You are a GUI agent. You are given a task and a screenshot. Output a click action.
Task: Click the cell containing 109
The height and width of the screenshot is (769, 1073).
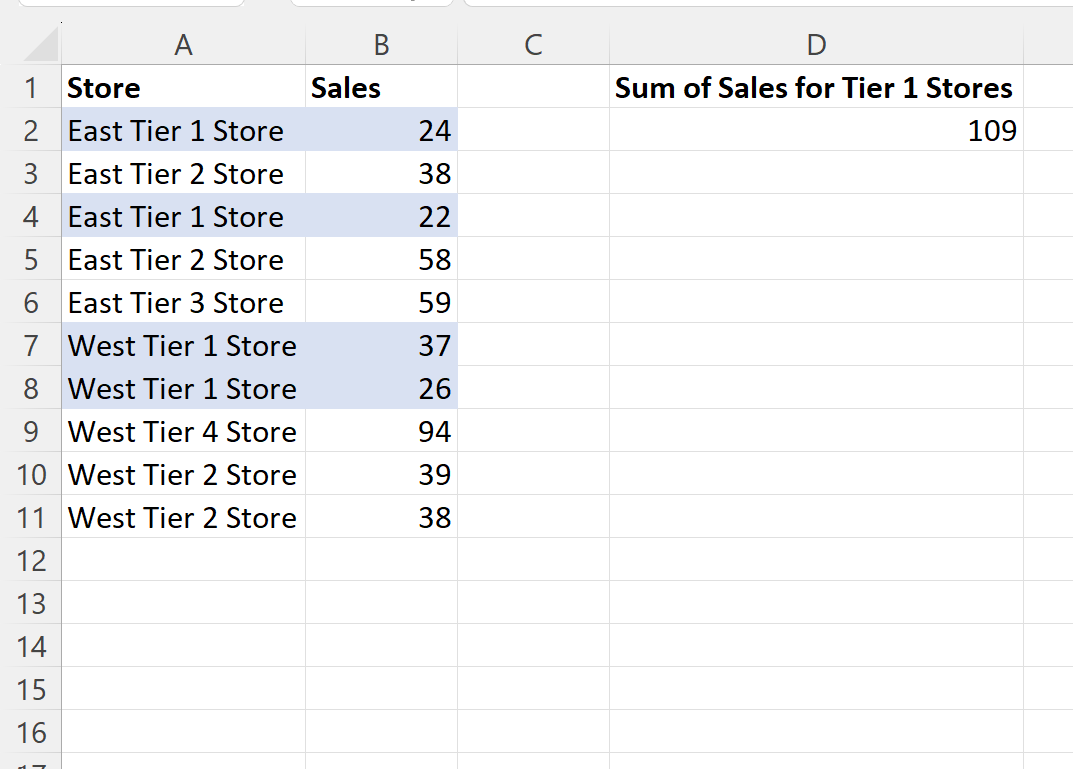click(816, 130)
